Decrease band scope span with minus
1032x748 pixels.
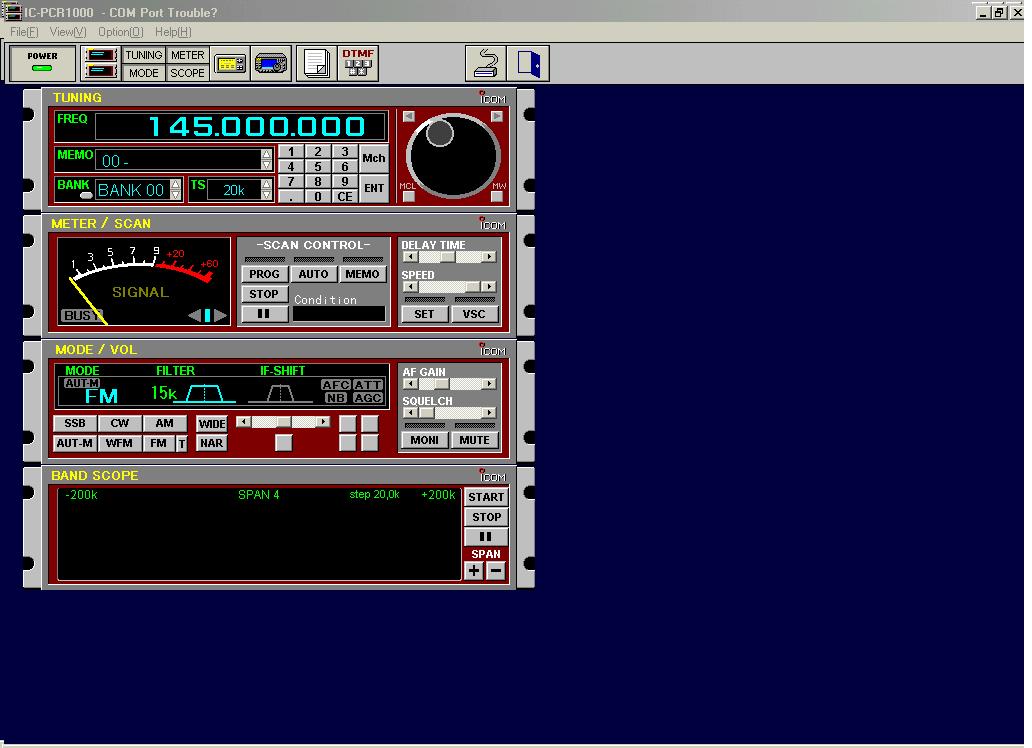496,571
